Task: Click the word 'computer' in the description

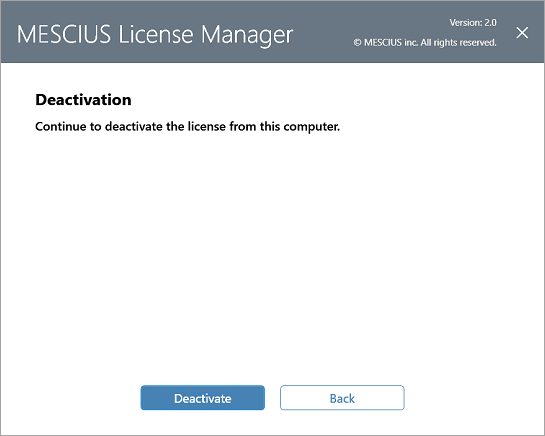Action: click(x=311, y=127)
